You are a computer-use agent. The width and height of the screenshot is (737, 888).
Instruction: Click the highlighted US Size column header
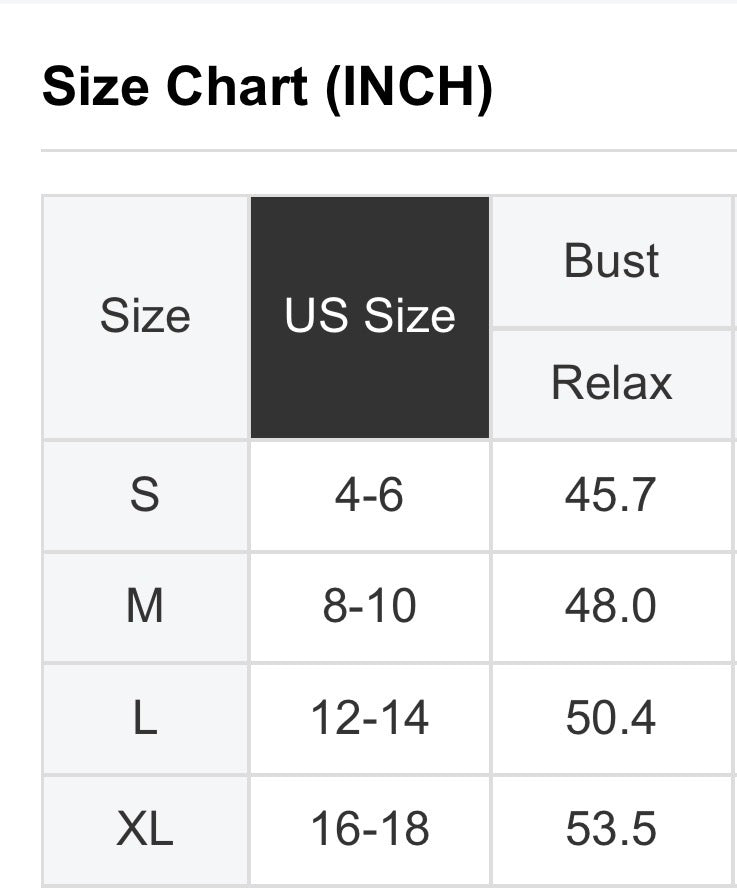pyautogui.click(x=370, y=317)
